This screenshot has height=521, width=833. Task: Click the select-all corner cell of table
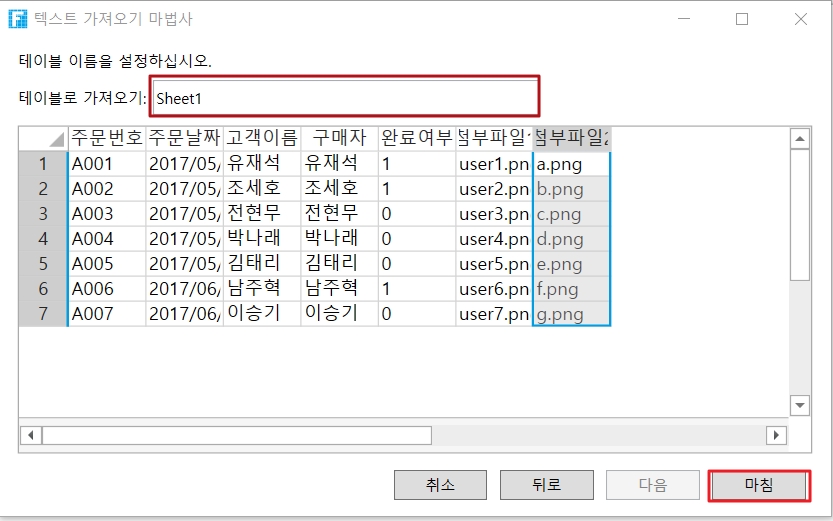pos(43,138)
